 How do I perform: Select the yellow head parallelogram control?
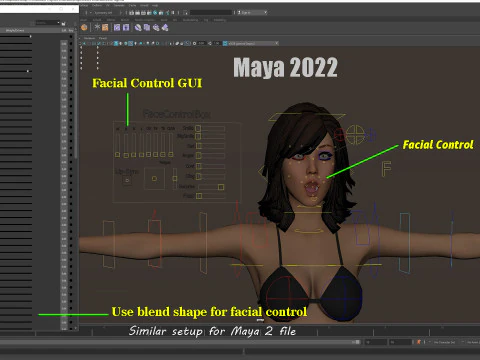click(307, 117)
